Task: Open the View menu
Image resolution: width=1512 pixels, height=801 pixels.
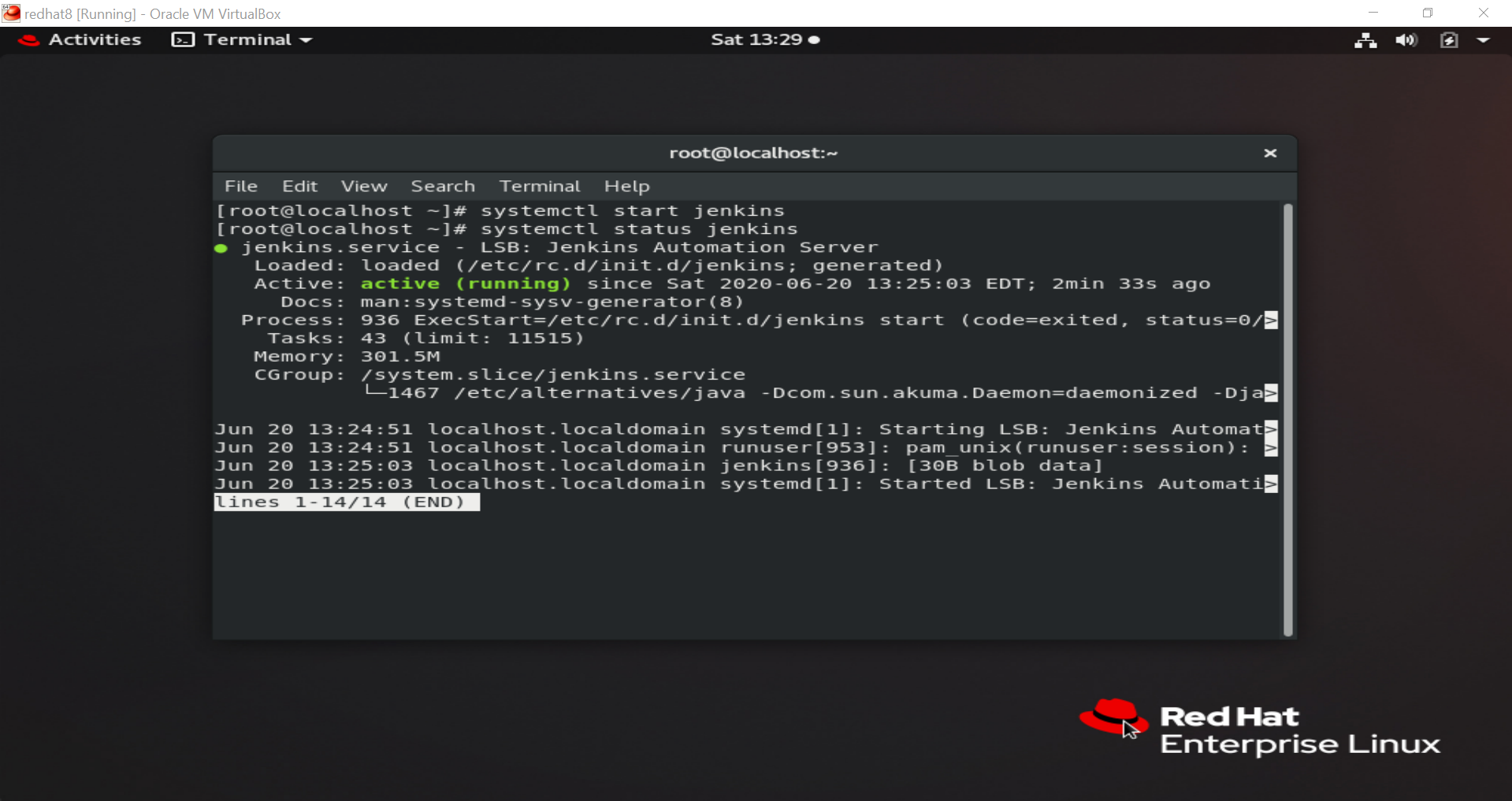Action: click(x=364, y=187)
